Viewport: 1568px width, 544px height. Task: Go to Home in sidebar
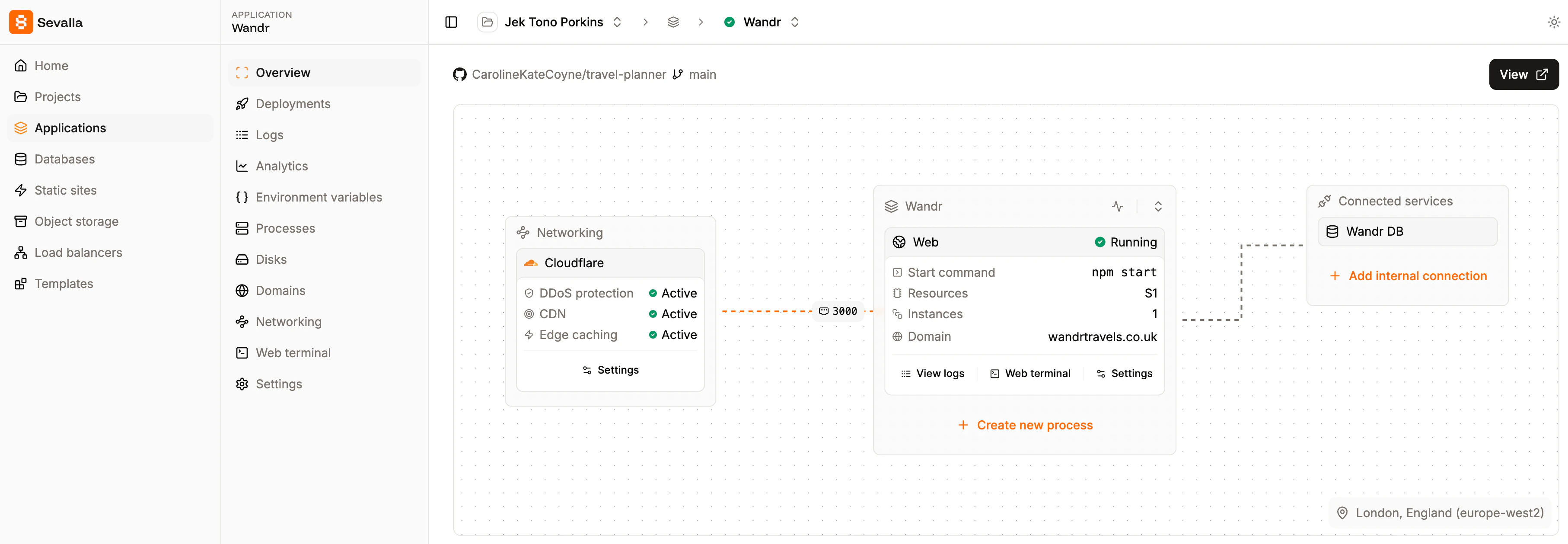click(110, 66)
